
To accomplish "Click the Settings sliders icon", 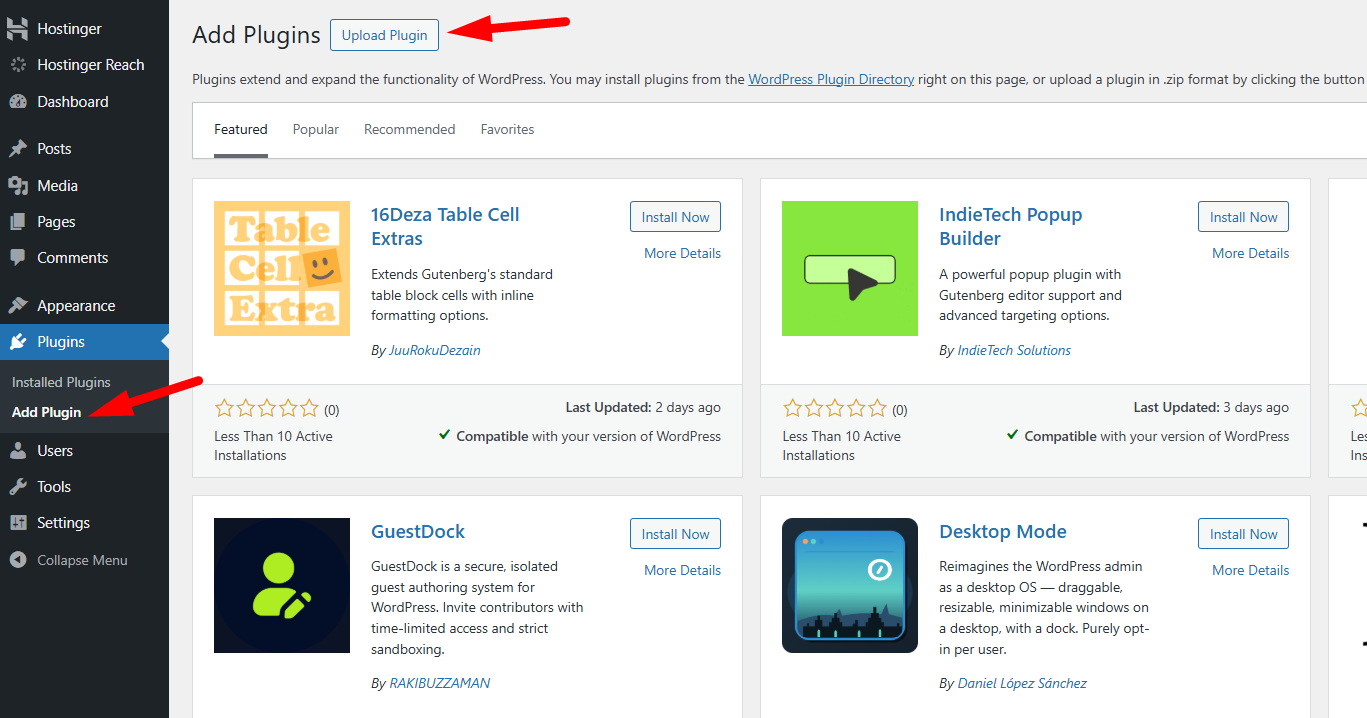I will coord(18,523).
